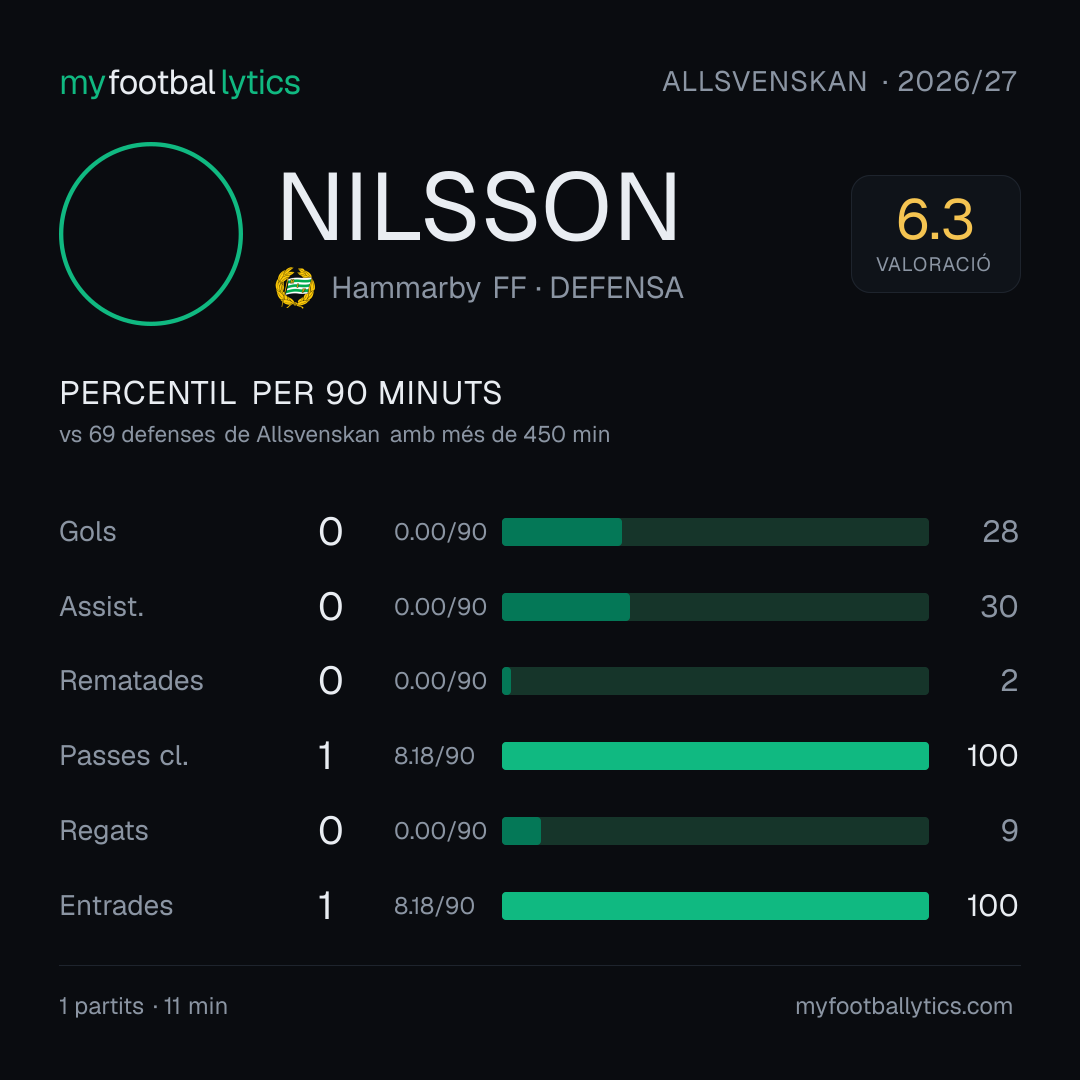Image resolution: width=1080 pixels, height=1080 pixels.
Task: Click the Assist. percentile bar
Action: click(715, 607)
